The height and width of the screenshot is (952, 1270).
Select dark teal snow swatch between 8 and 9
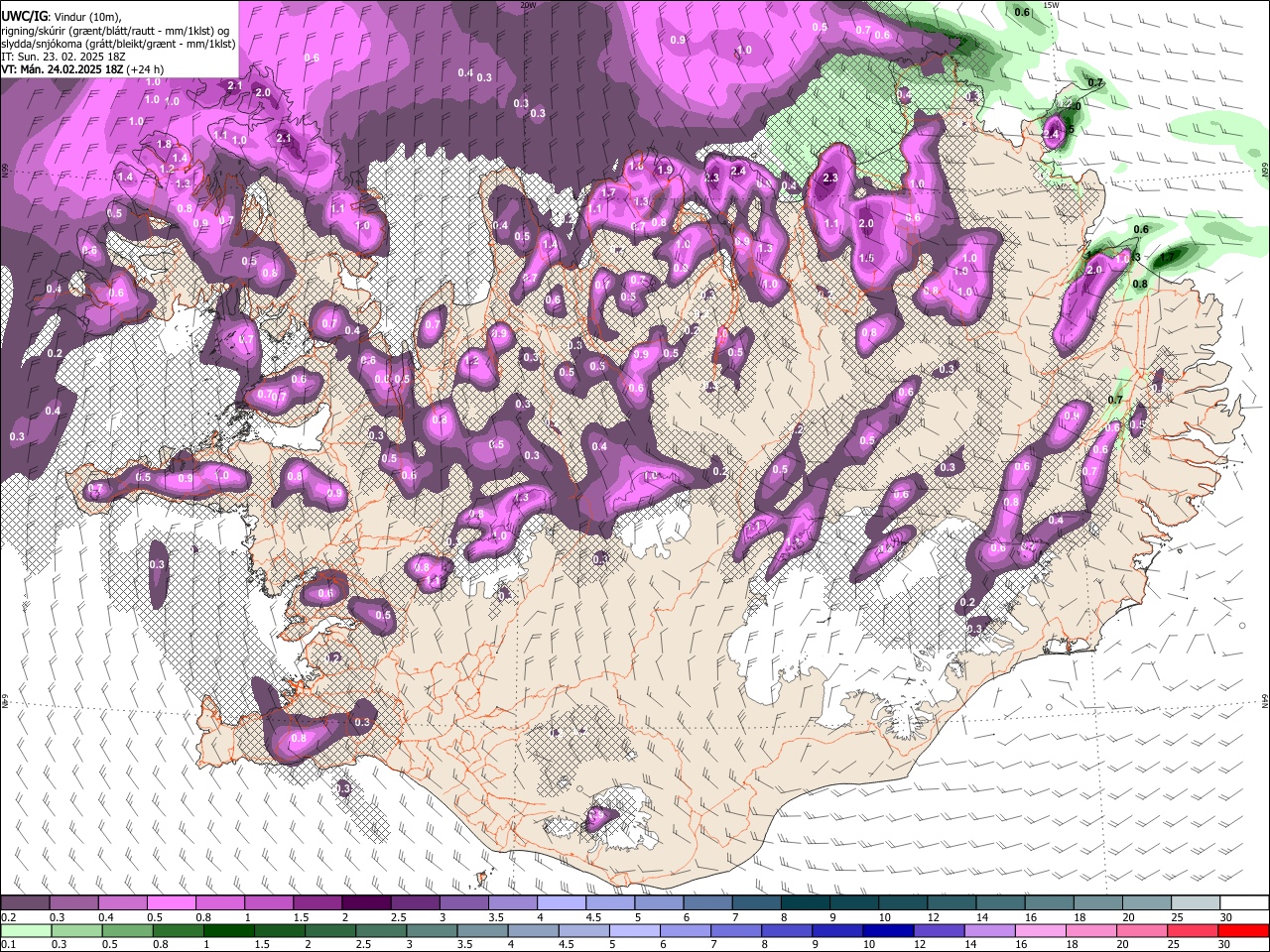click(x=806, y=903)
